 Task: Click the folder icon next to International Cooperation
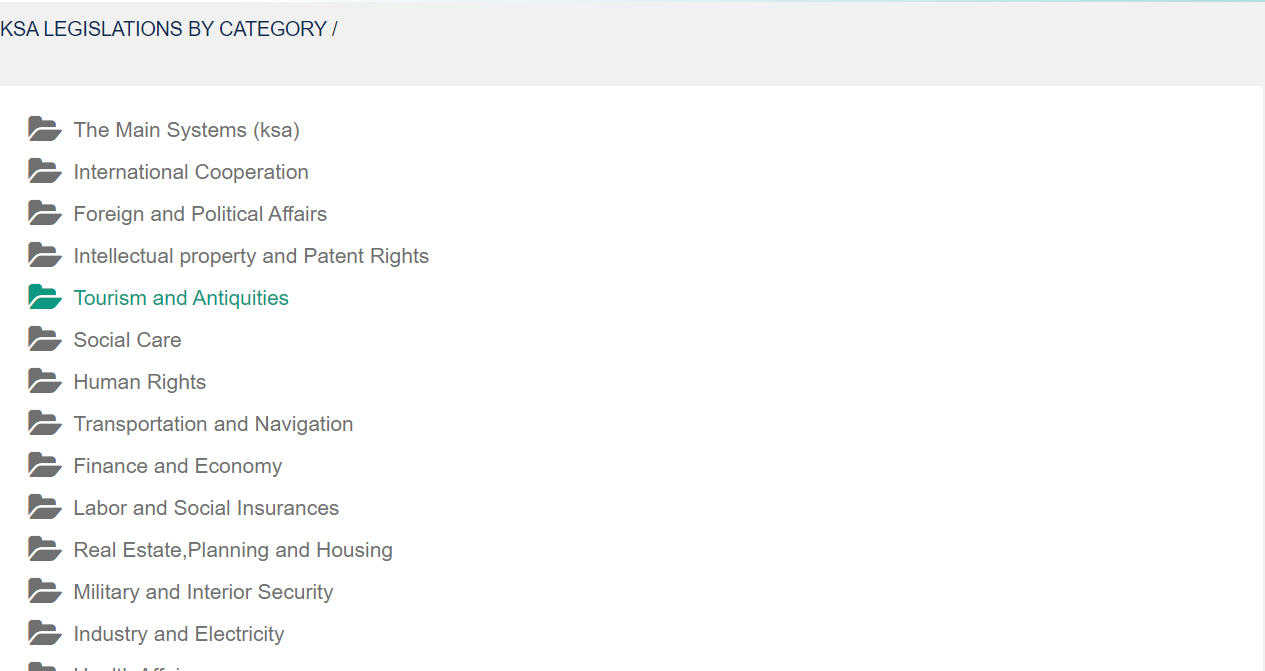coord(45,171)
